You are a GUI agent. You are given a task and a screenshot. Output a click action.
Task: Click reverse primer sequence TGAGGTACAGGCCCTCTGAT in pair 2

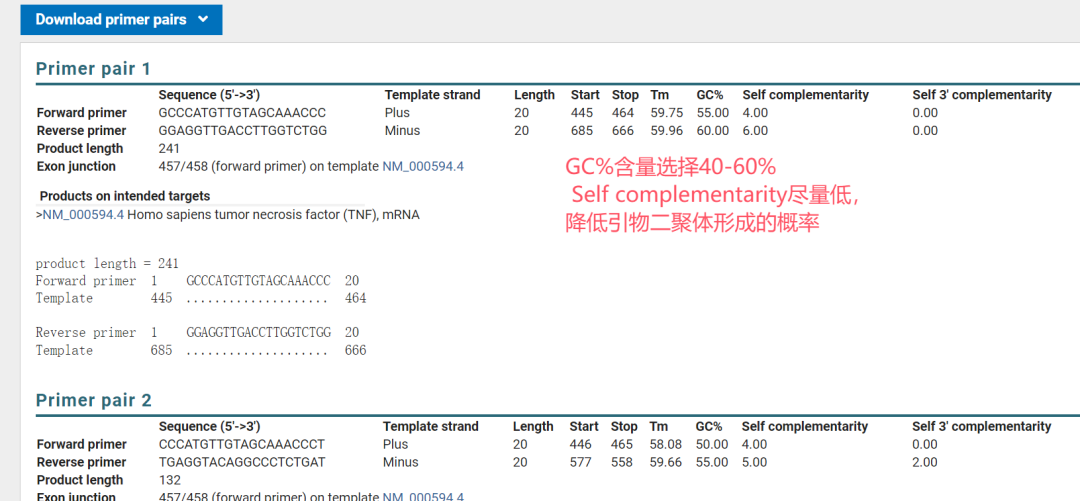coord(242,463)
